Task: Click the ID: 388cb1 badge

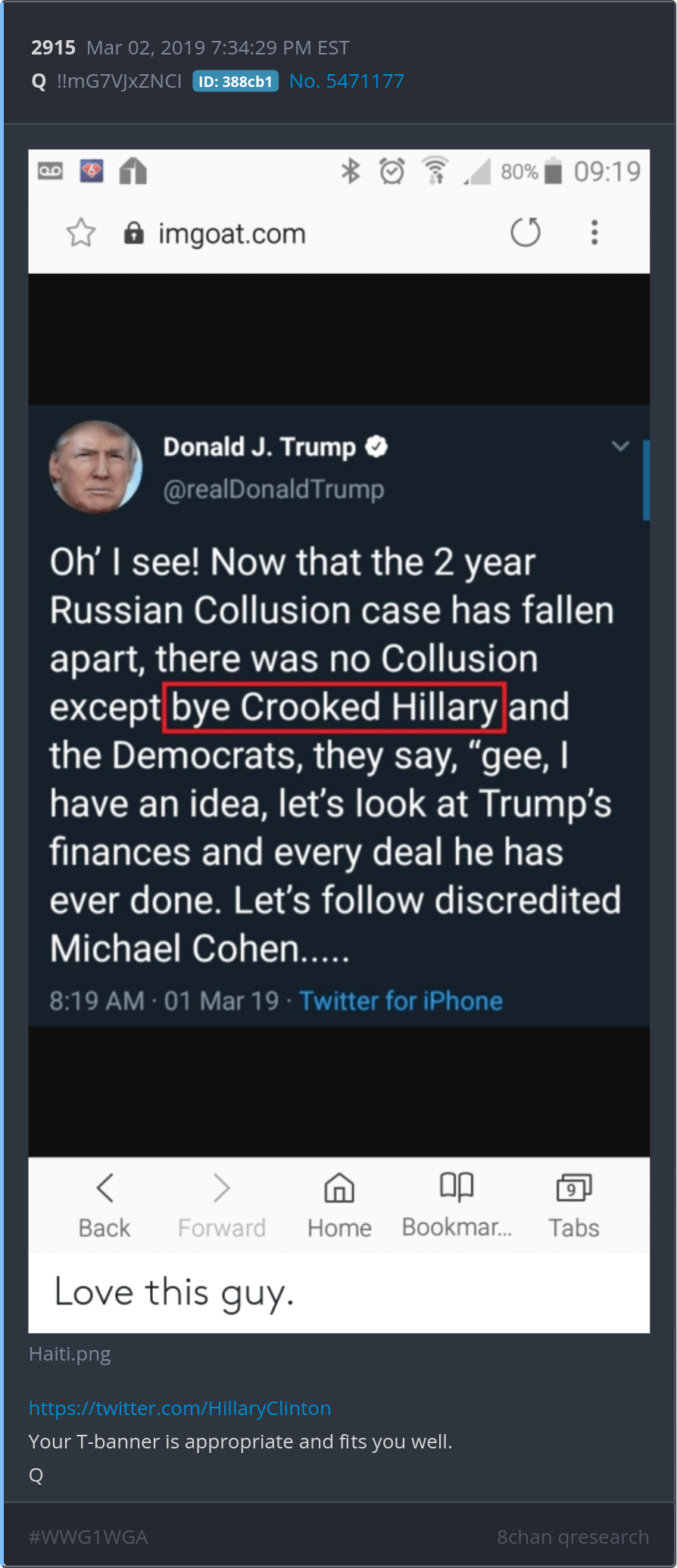Action: (236, 82)
